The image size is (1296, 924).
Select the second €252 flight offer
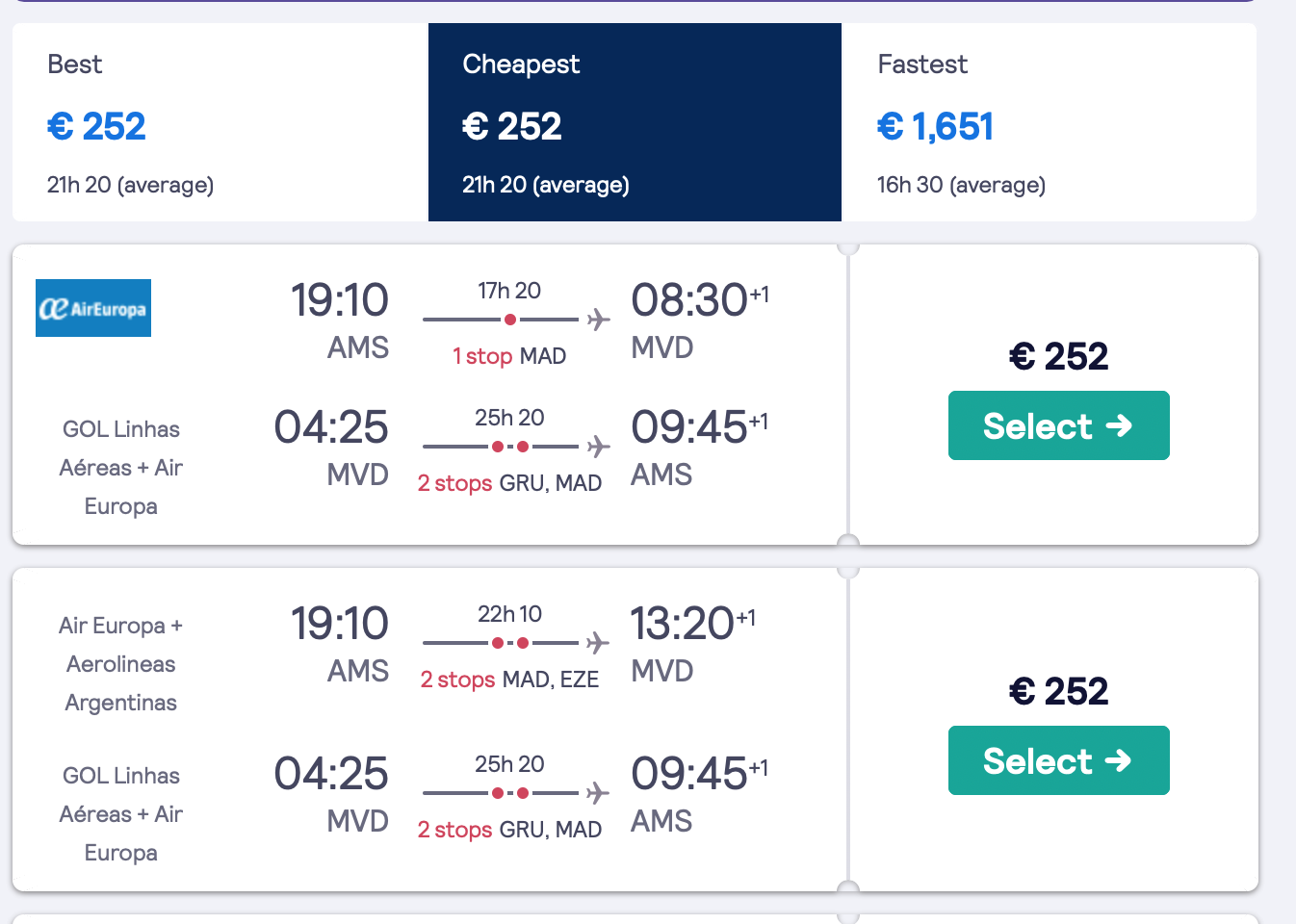coord(1058,760)
